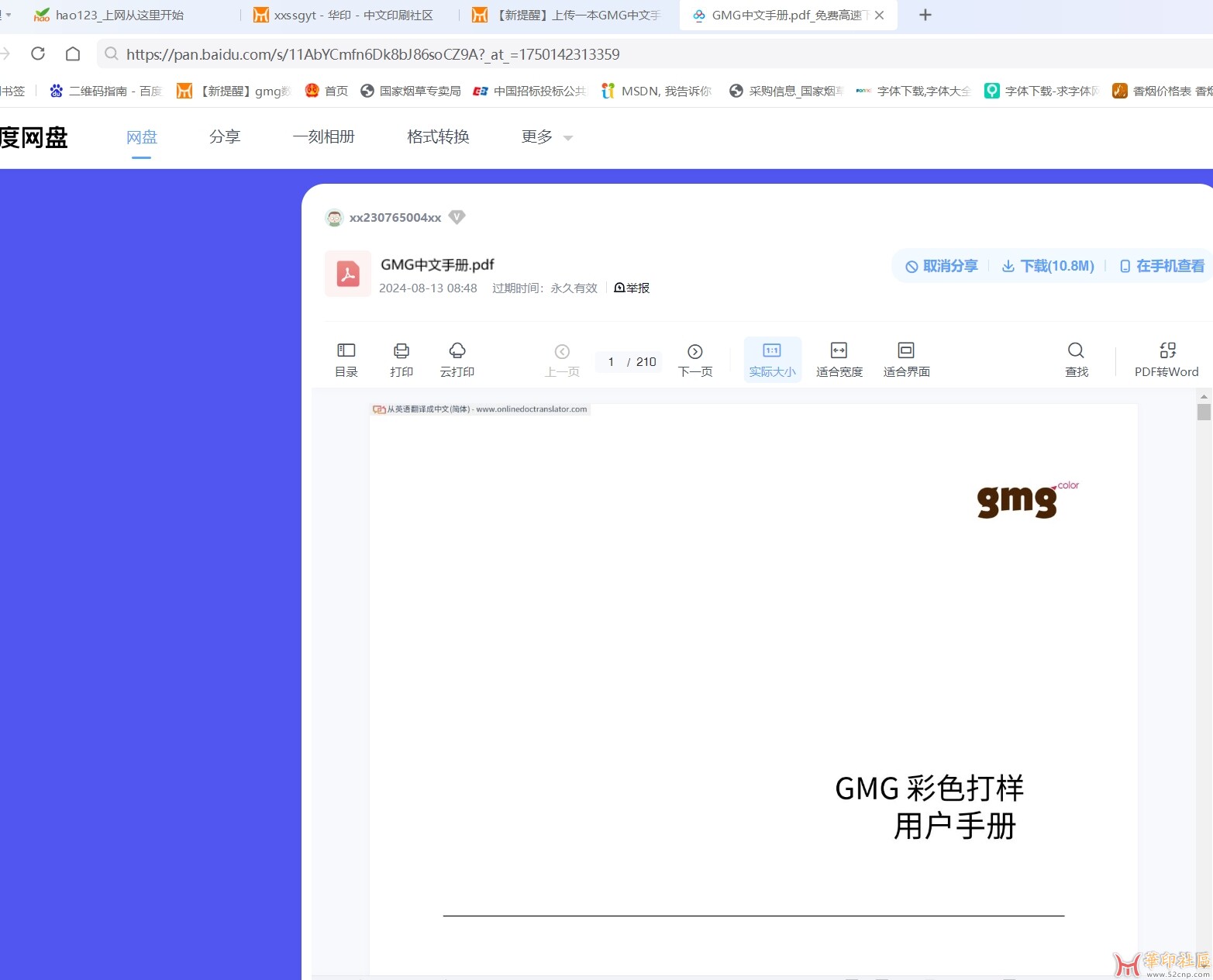Click the page number input field
1213x980 pixels.
(612, 362)
